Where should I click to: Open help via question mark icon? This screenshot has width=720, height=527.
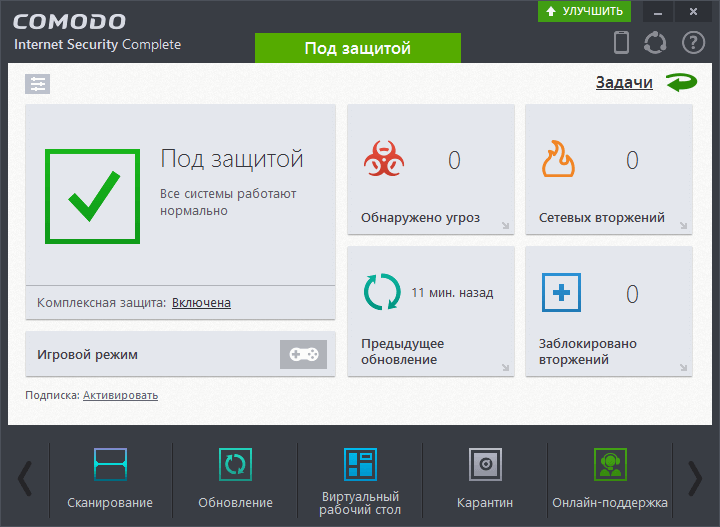pos(693,43)
